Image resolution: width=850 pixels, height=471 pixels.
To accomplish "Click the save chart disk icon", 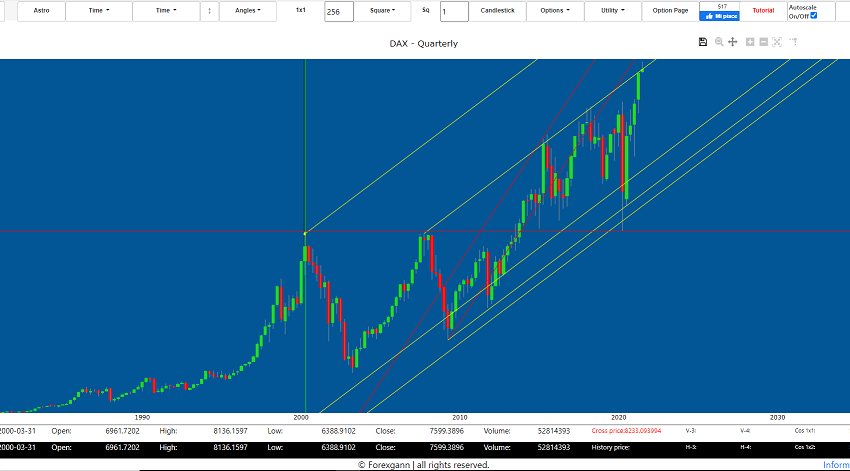I will [703, 42].
